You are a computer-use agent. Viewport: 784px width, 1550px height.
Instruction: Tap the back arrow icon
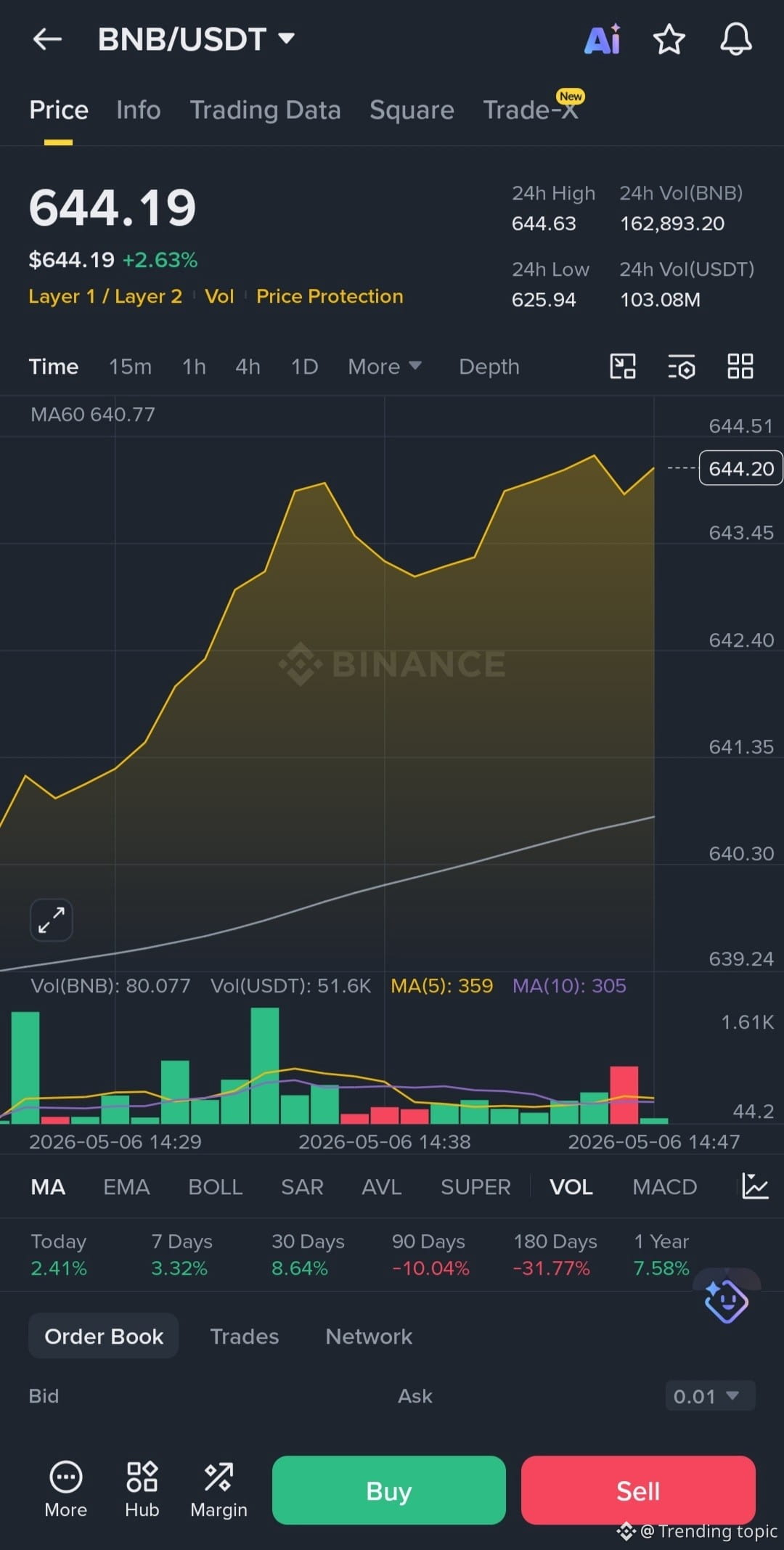coord(48,39)
